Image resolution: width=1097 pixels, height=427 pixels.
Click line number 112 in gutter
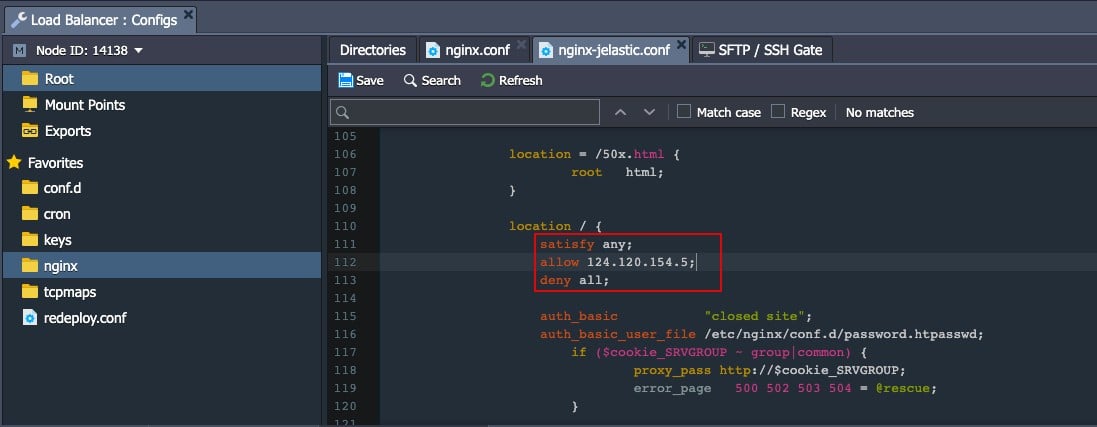(345, 262)
